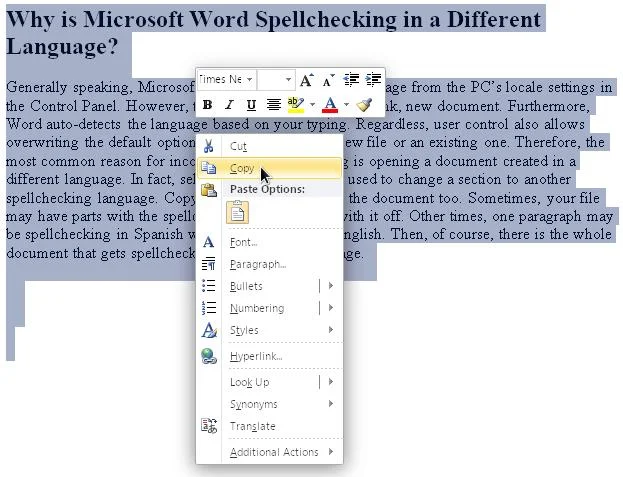
Task: Click the Font letter A icon
Action: 209,242
